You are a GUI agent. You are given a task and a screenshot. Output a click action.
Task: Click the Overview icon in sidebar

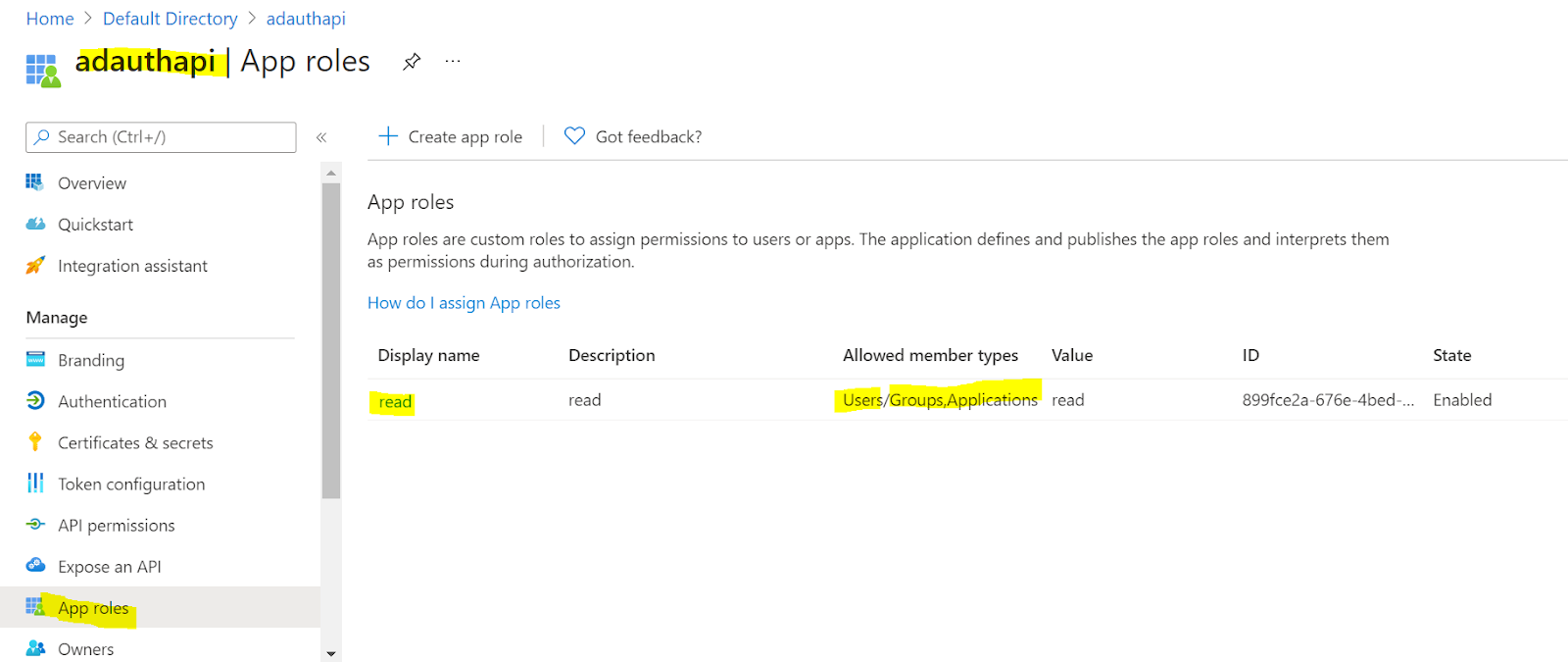click(x=35, y=182)
